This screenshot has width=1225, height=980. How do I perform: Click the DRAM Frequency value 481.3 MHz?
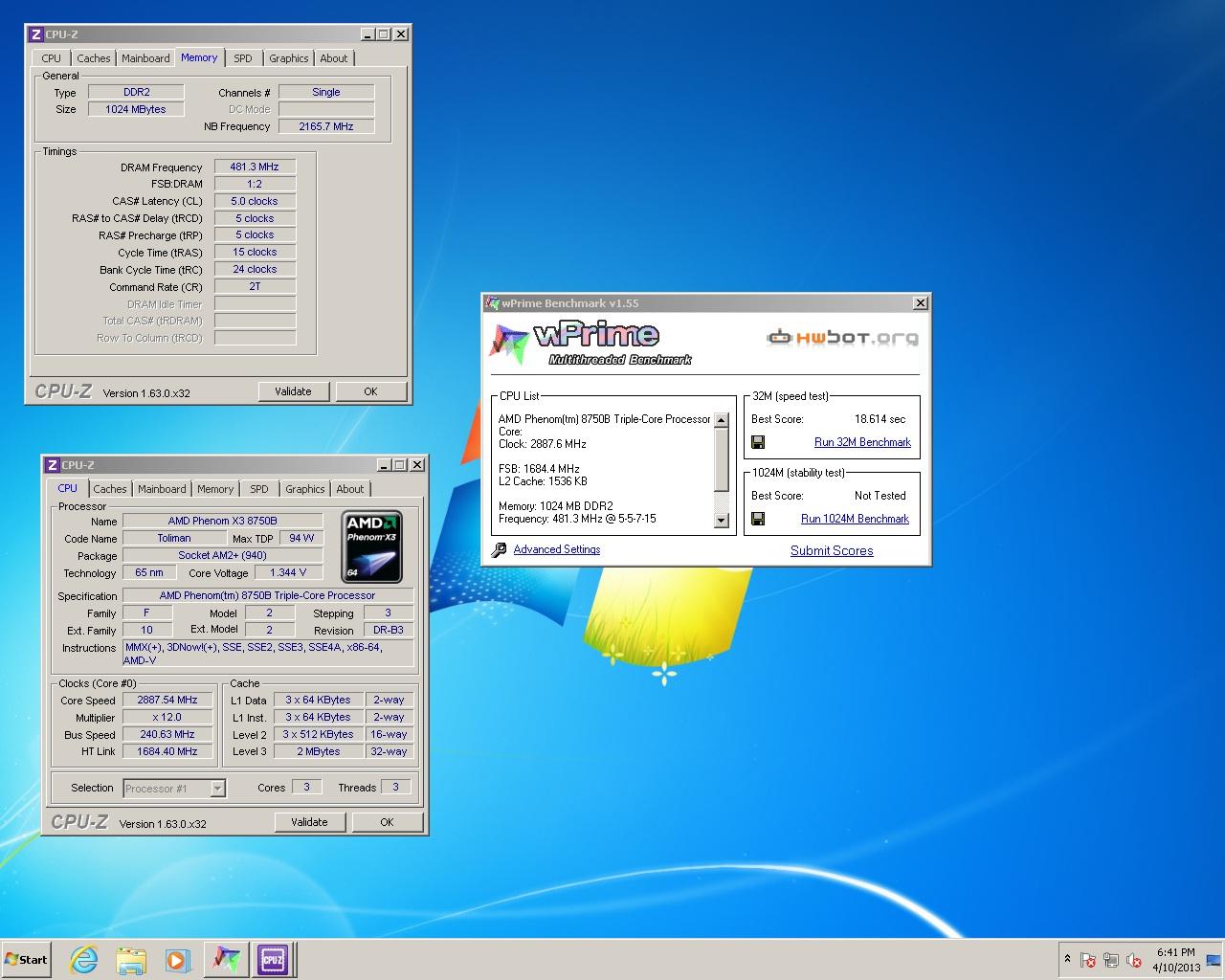coord(255,167)
